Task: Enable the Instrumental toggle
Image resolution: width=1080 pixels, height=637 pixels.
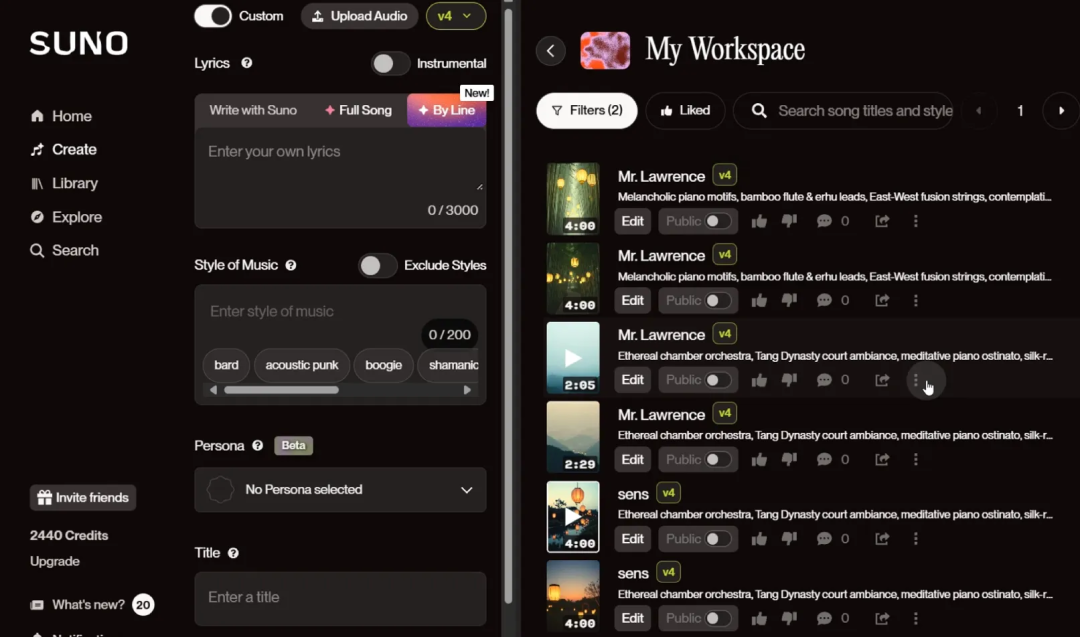Action: (391, 63)
